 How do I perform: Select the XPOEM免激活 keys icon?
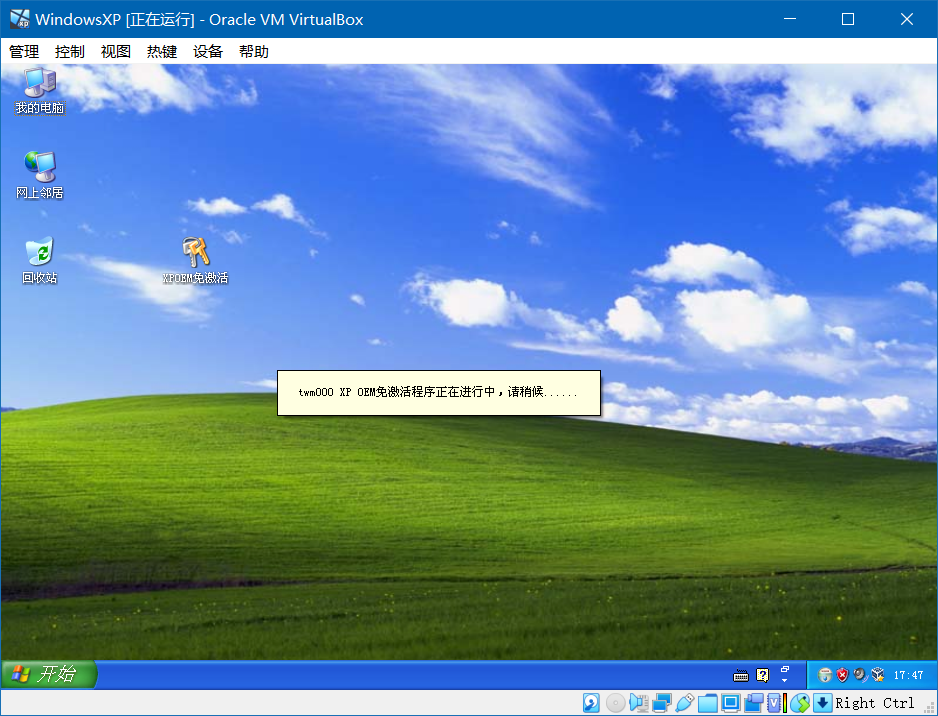[195, 260]
